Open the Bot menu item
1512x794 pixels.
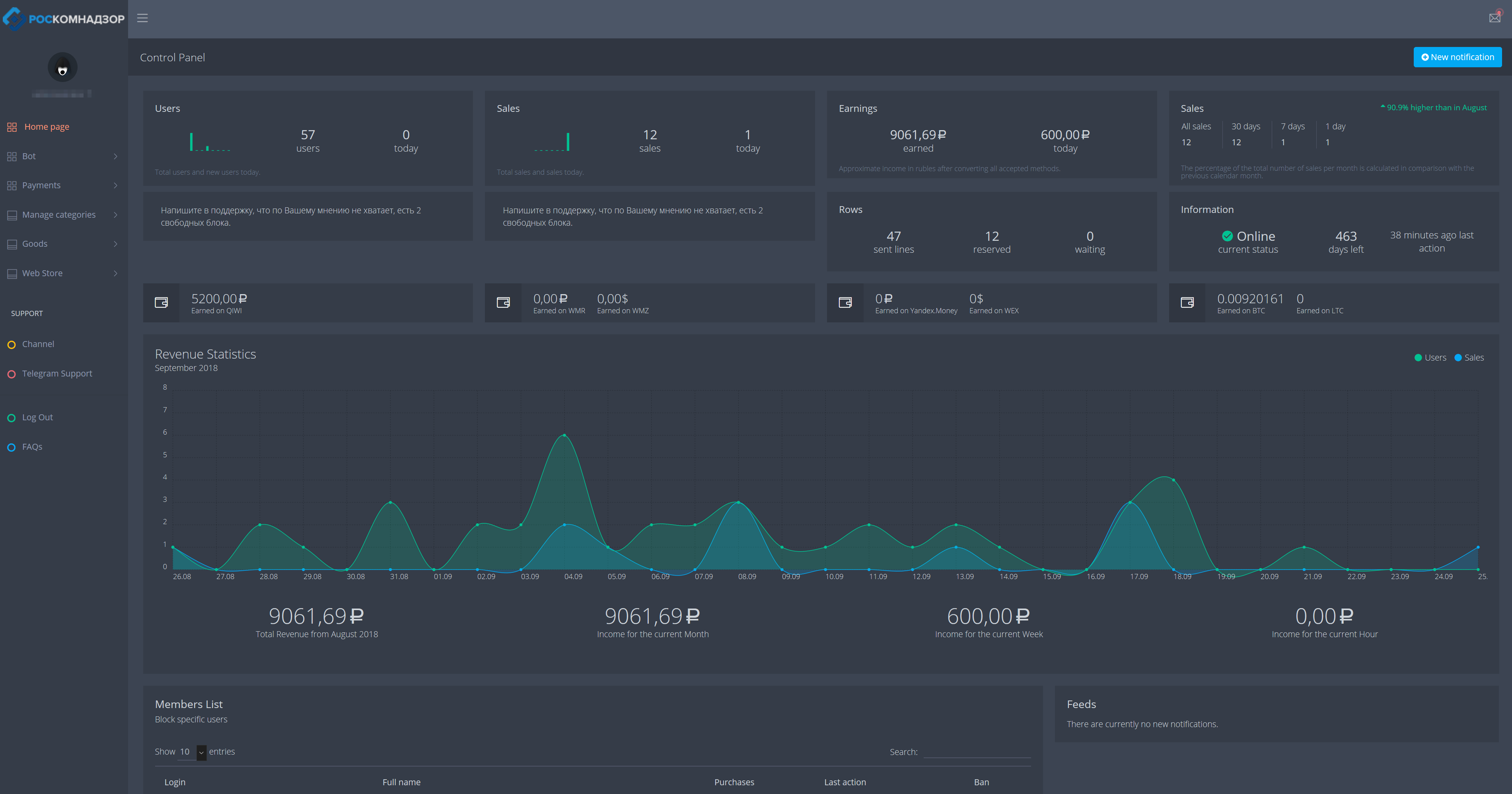(29, 156)
